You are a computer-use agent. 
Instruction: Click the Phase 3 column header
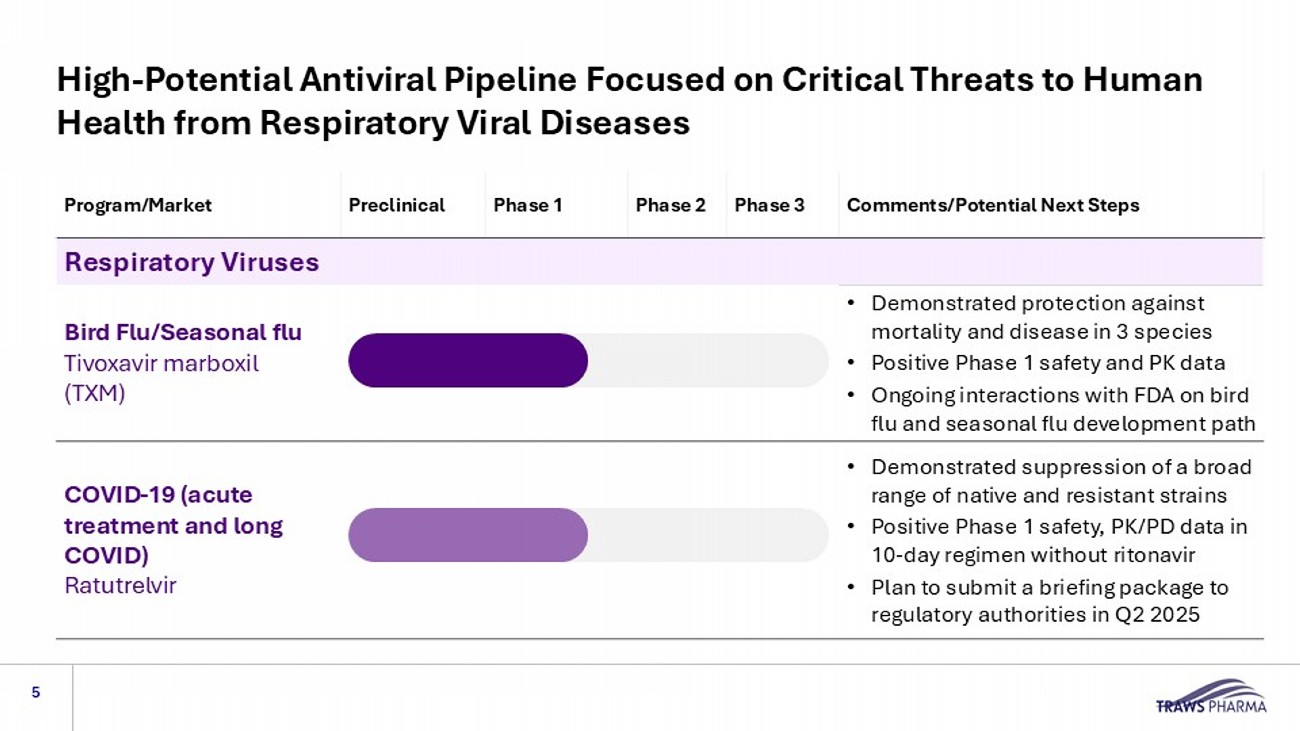(x=769, y=205)
